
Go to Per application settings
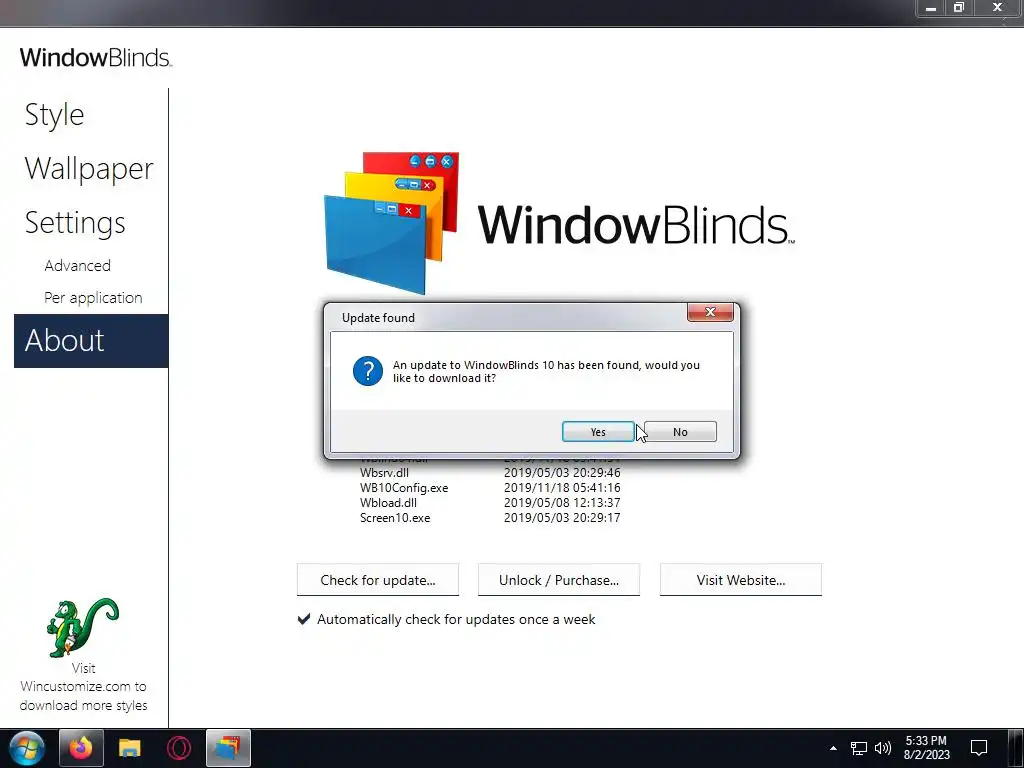click(x=93, y=298)
